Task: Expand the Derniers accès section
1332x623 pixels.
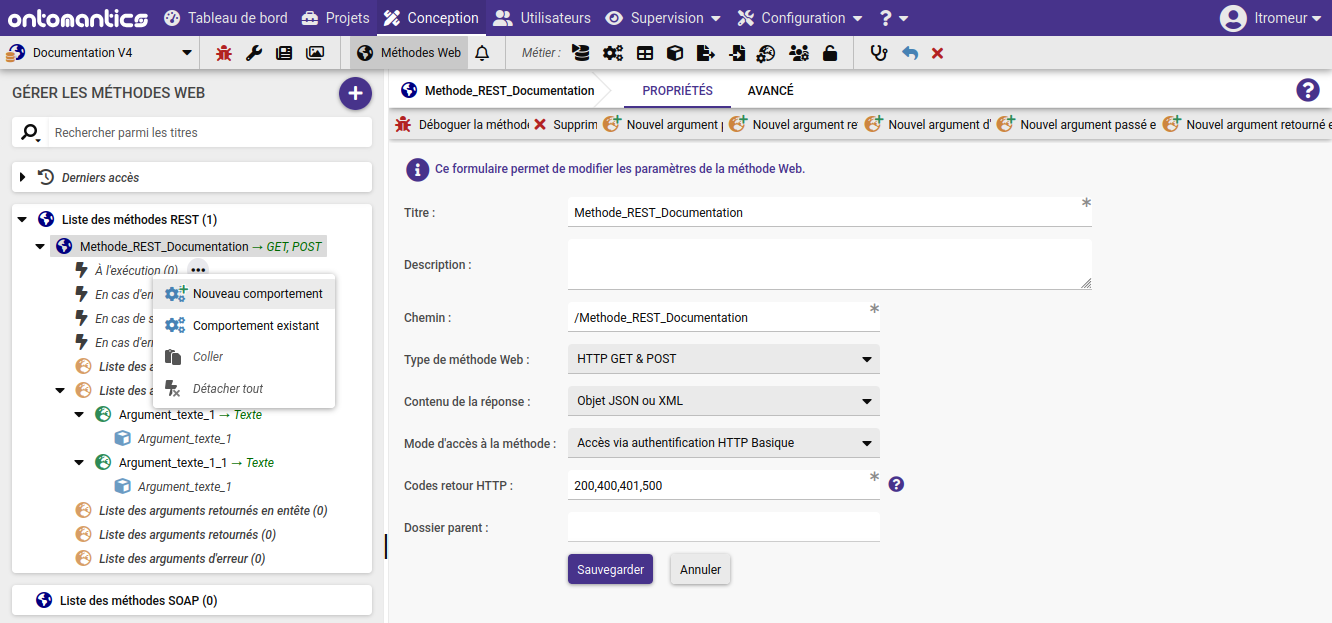Action: click(23, 178)
